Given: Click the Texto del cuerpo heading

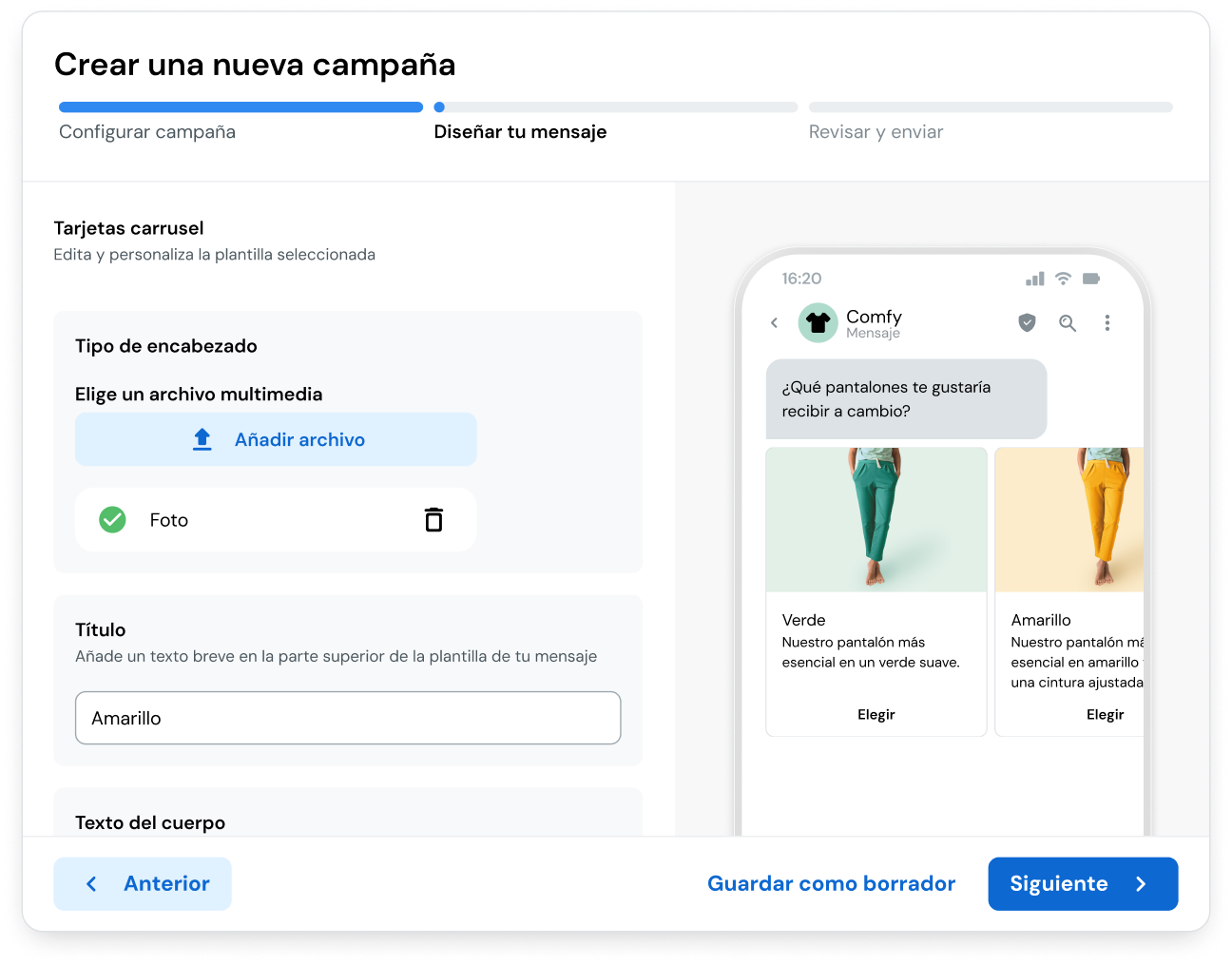Looking at the screenshot, I should coord(150,822).
